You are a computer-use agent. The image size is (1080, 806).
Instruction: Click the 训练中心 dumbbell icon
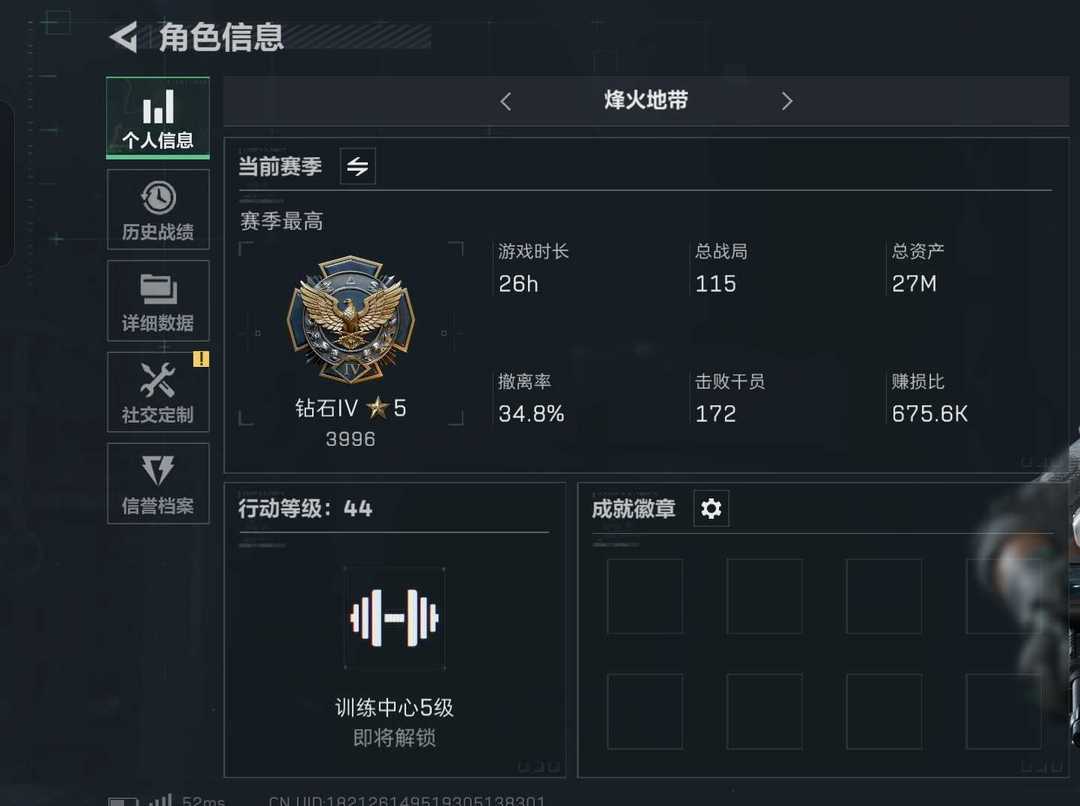[394, 618]
